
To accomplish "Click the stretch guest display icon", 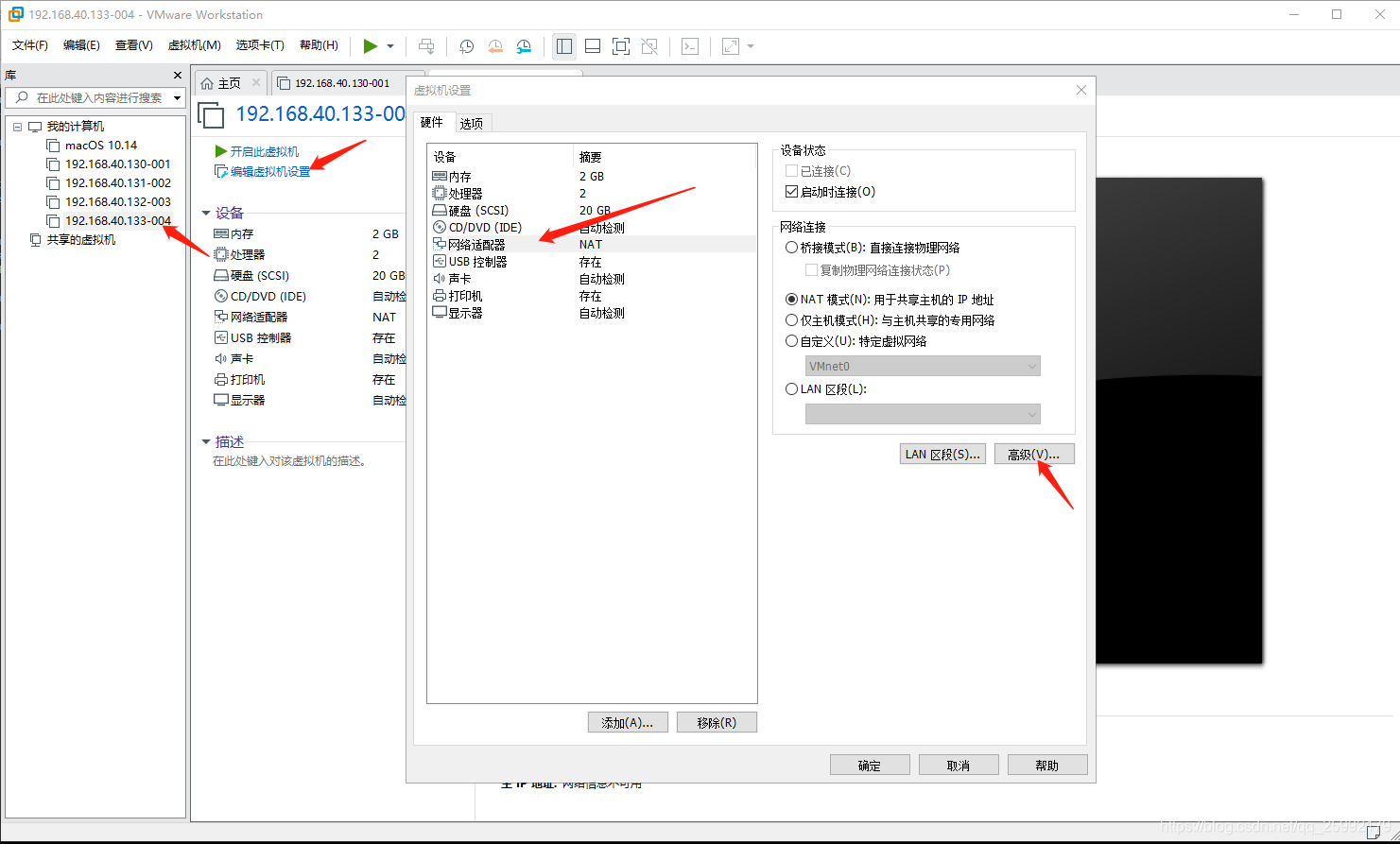I will (731, 46).
